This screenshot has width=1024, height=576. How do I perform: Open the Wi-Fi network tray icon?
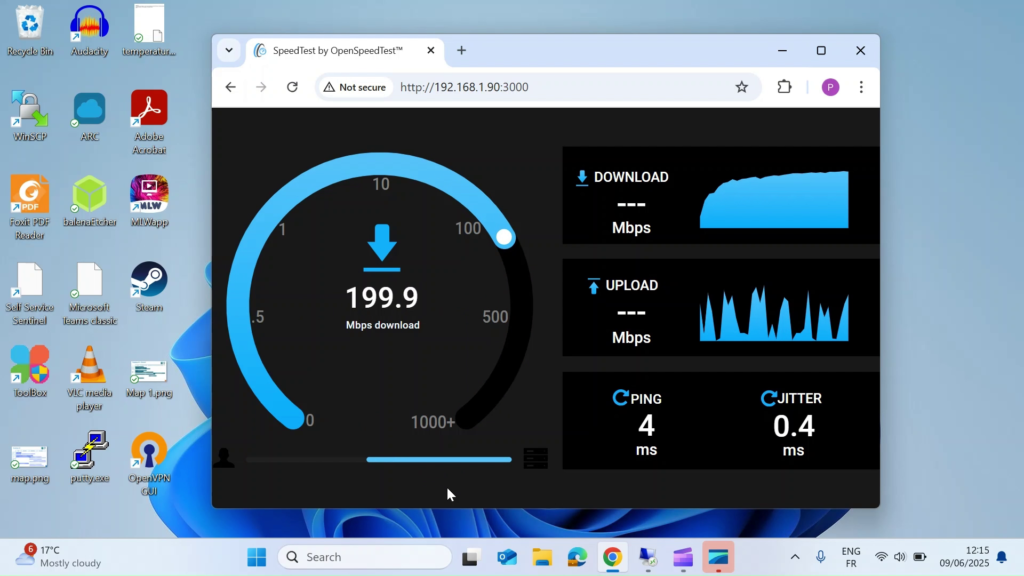tap(881, 557)
